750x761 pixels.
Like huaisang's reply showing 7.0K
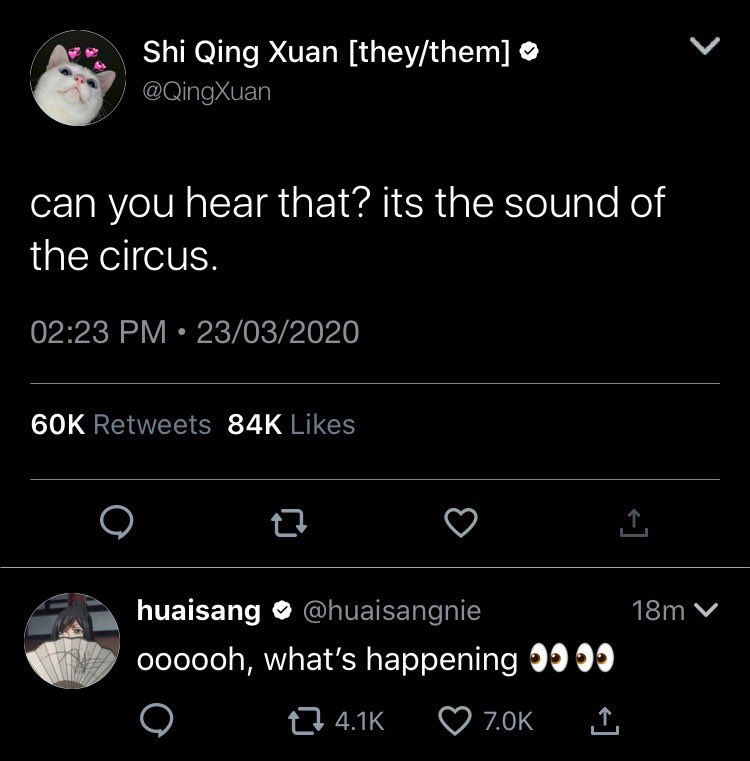pos(485,721)
